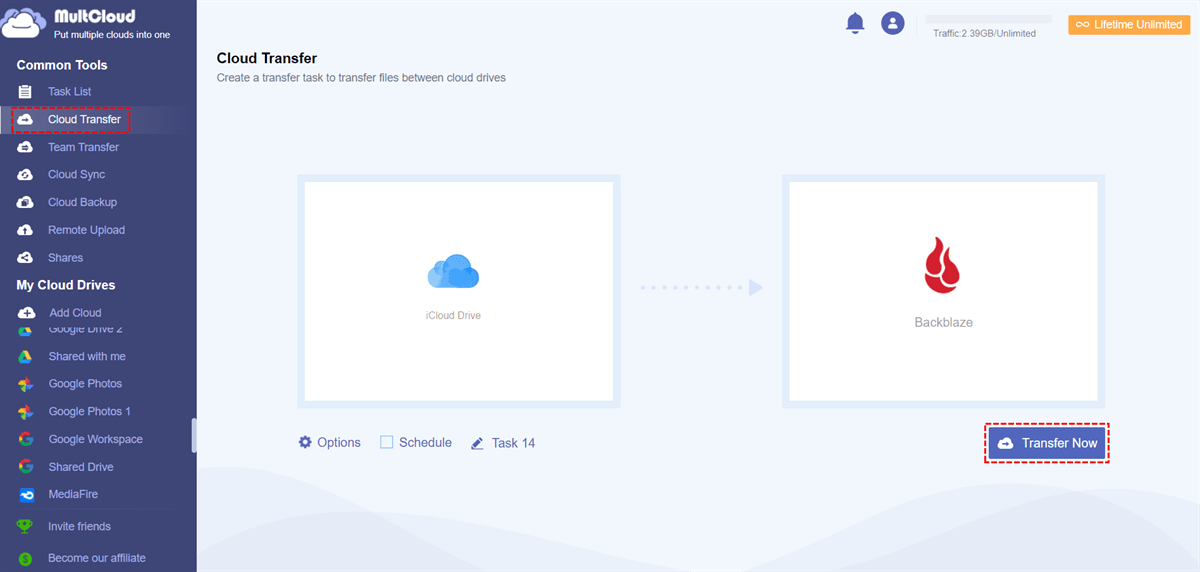Select the Backblaze destination box
Screen dimensions: 1200x572
tap(943, 292)
